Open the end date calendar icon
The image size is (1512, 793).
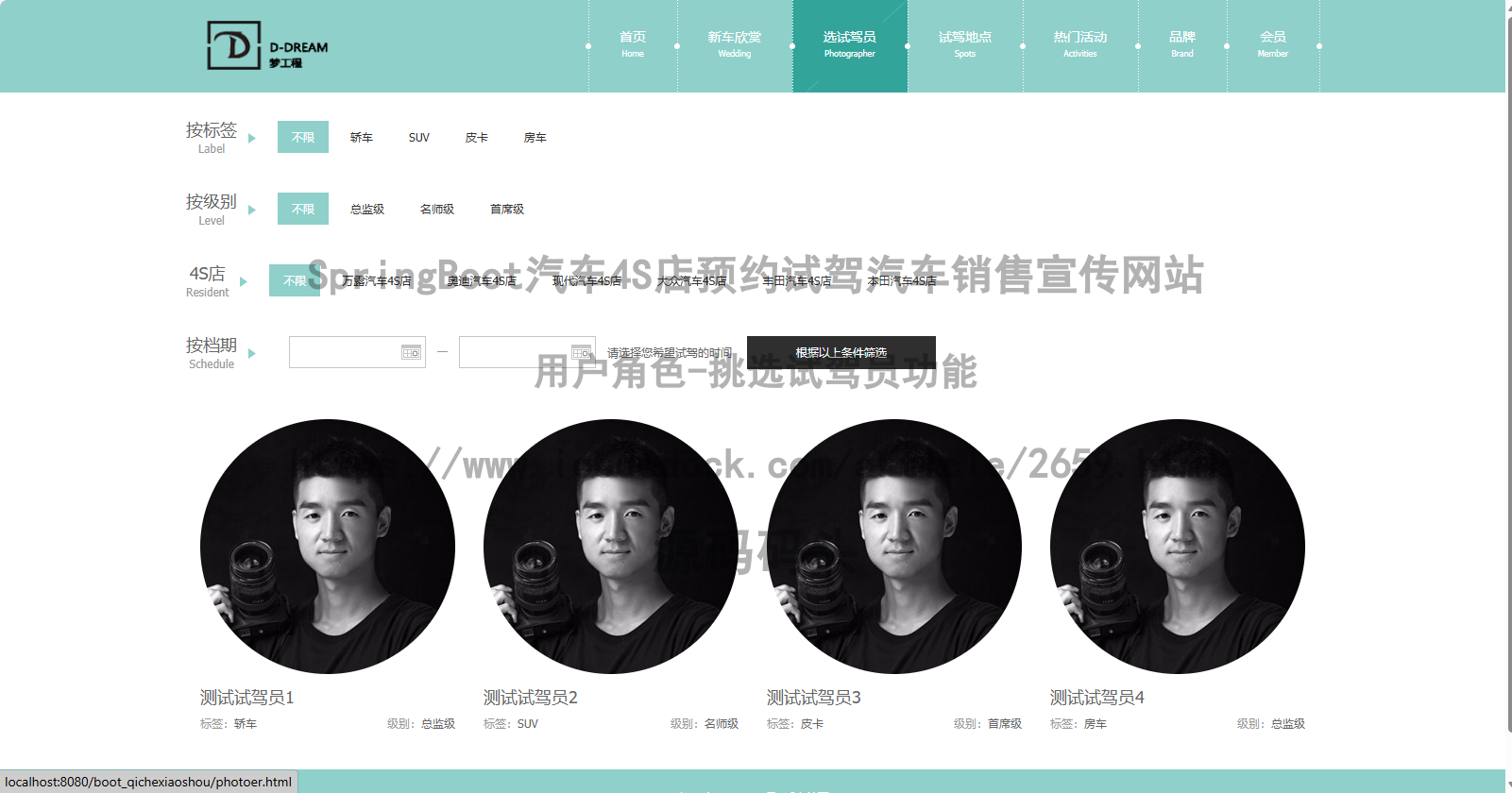point(581,352)
